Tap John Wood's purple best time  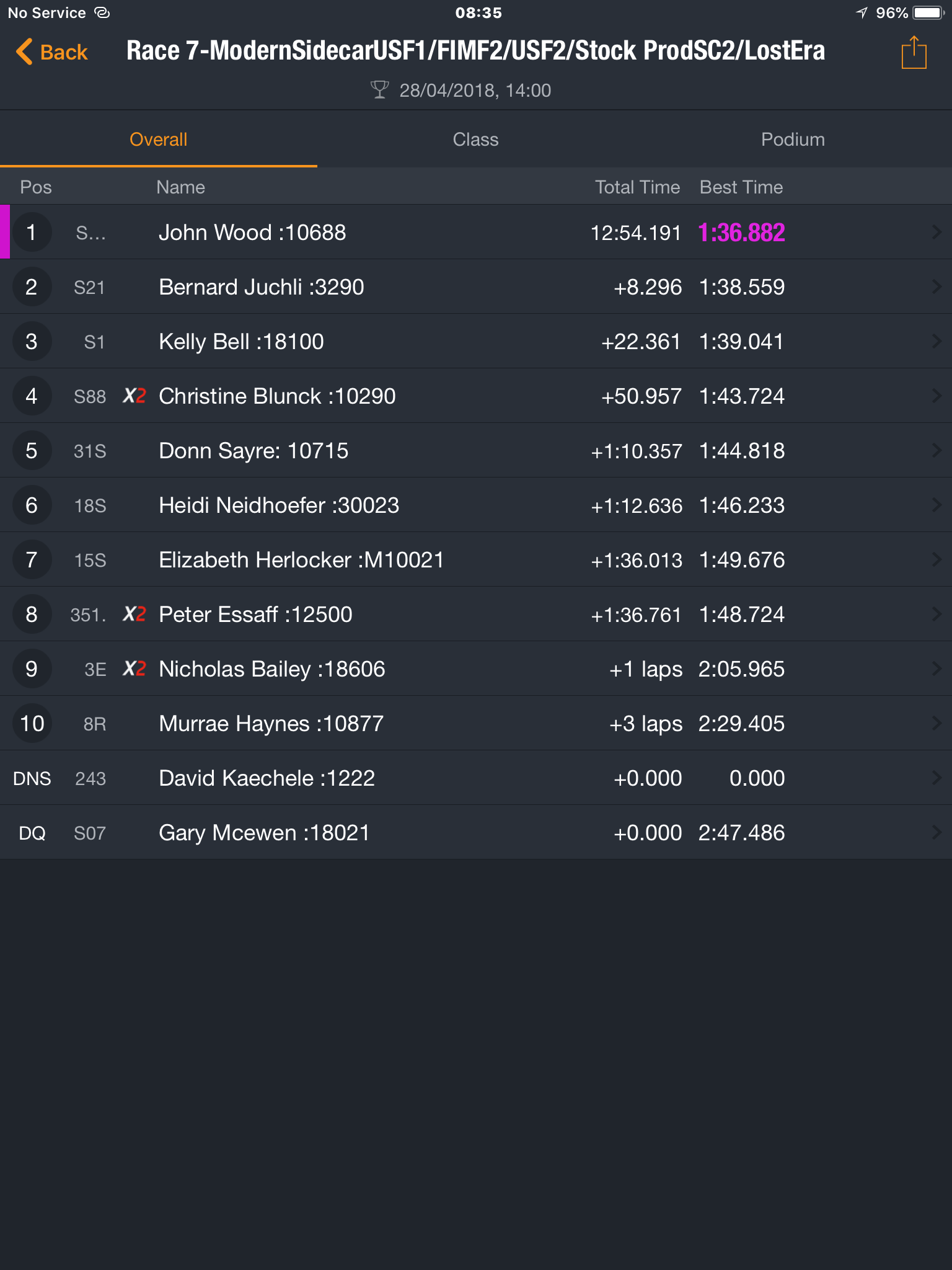click(x=741, y=233)
